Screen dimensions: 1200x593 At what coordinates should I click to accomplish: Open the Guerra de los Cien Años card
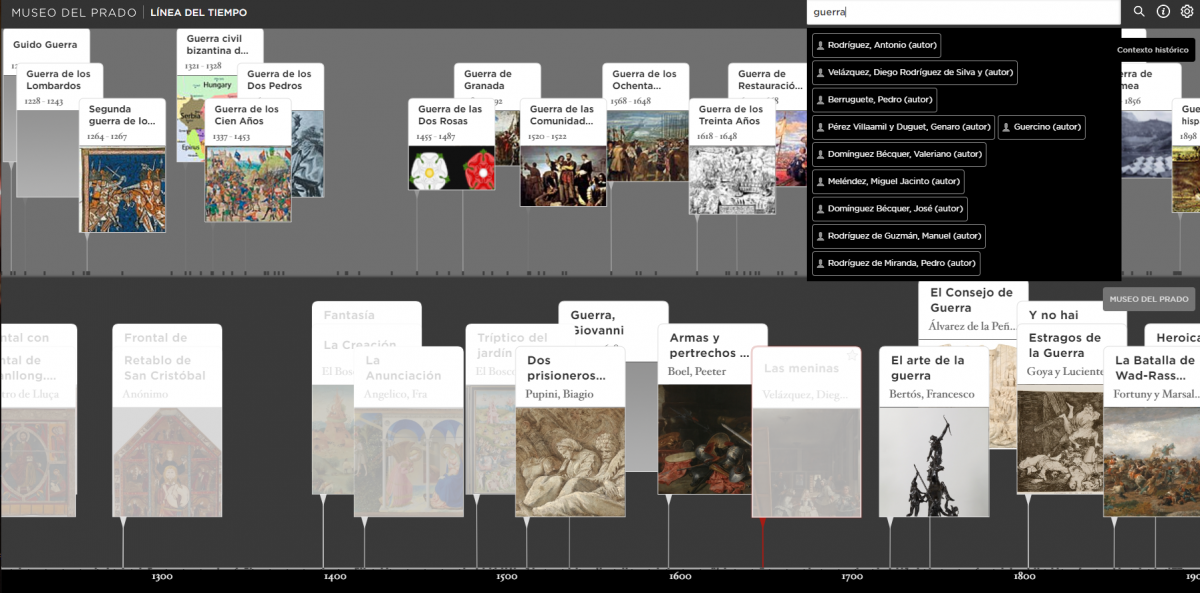(x=248, y=160)
